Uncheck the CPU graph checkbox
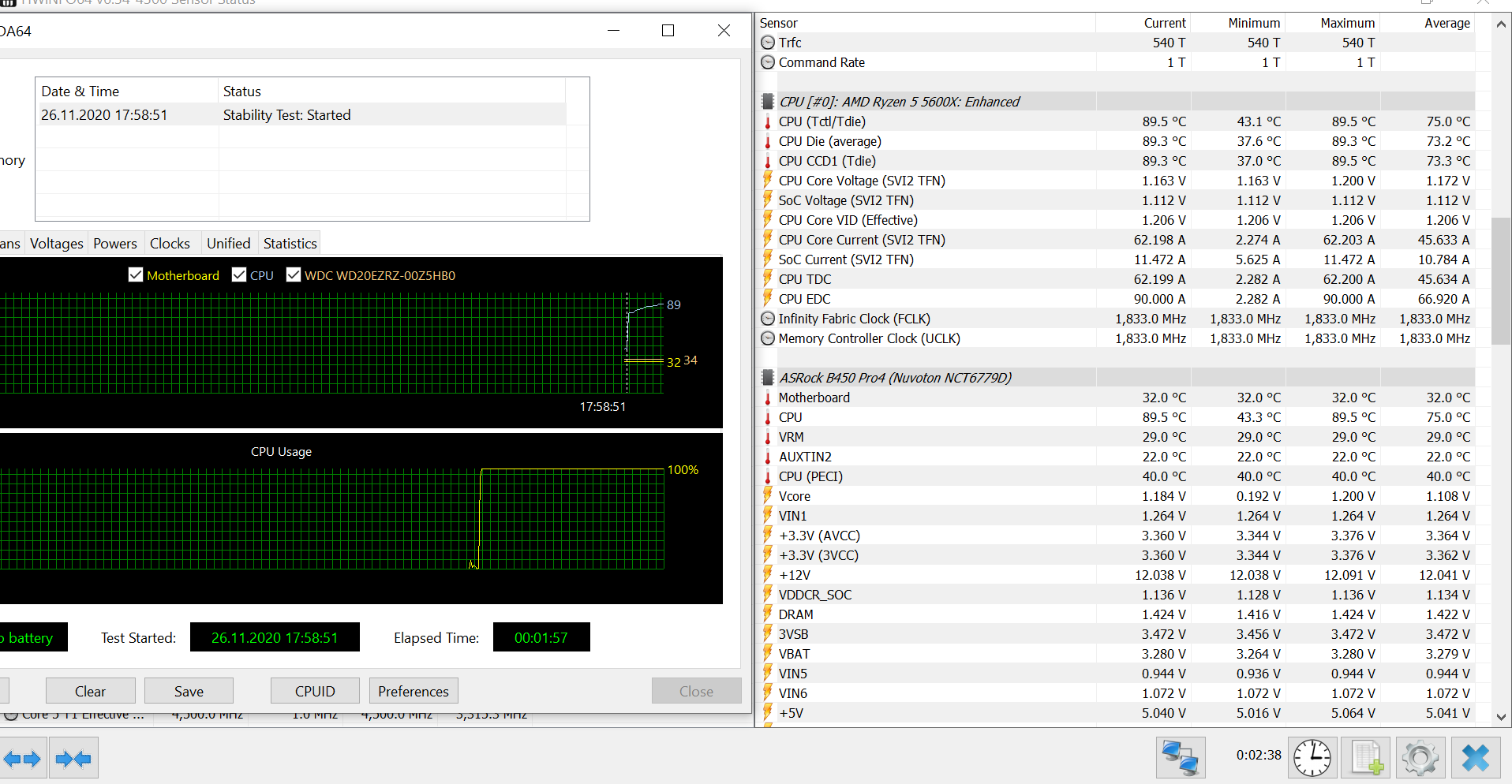Screen dimensions: 1512x784 tap(239, 274)
